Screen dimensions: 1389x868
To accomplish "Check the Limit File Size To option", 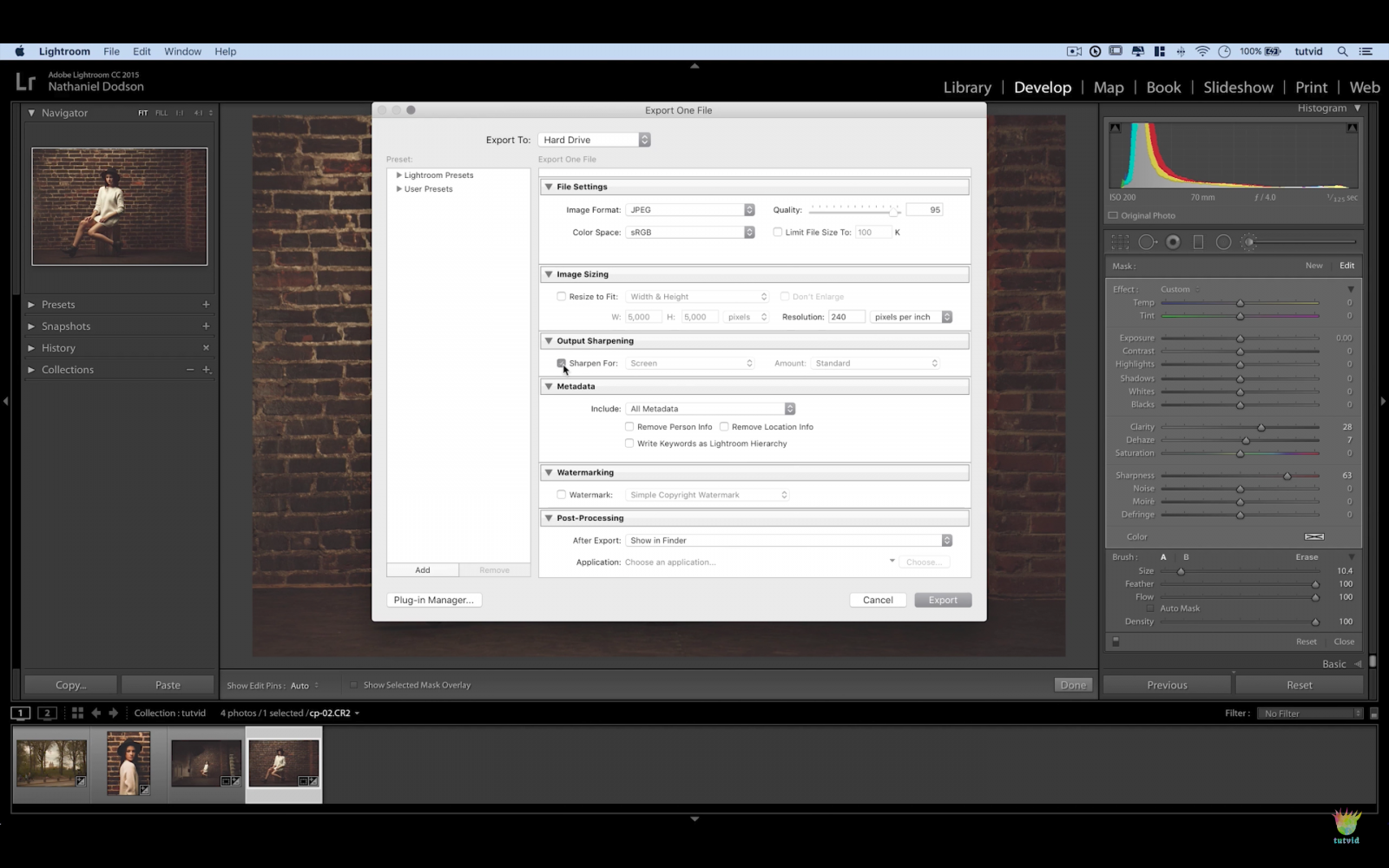I will point(778,232).
